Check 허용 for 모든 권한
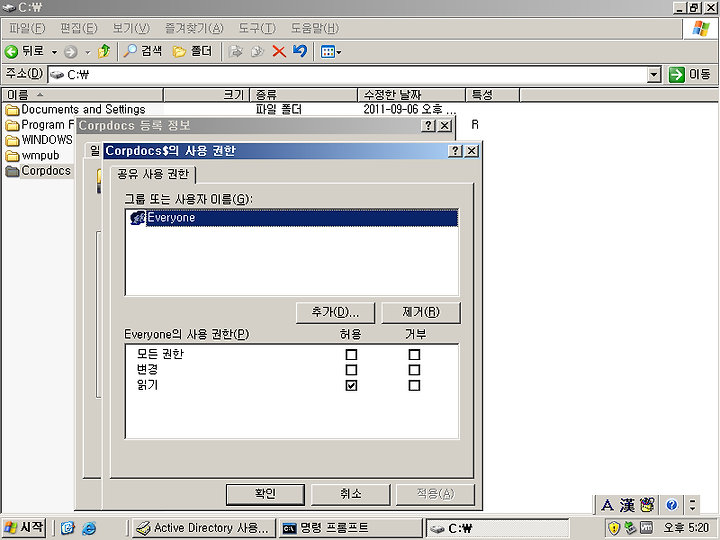Viewport: 720px width, 540px height. point(351,354)
